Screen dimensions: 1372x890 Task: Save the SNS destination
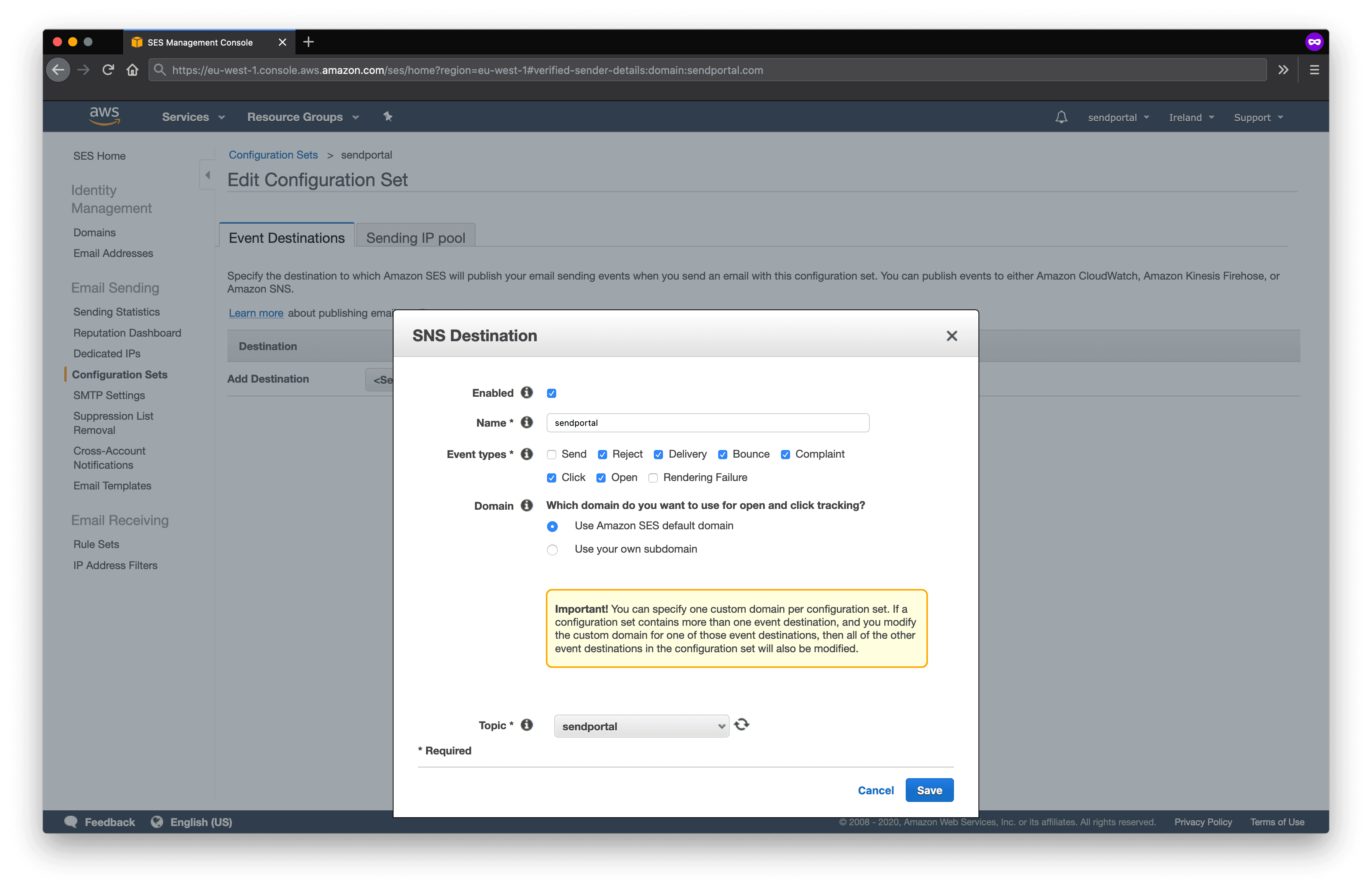pos(929,790)
